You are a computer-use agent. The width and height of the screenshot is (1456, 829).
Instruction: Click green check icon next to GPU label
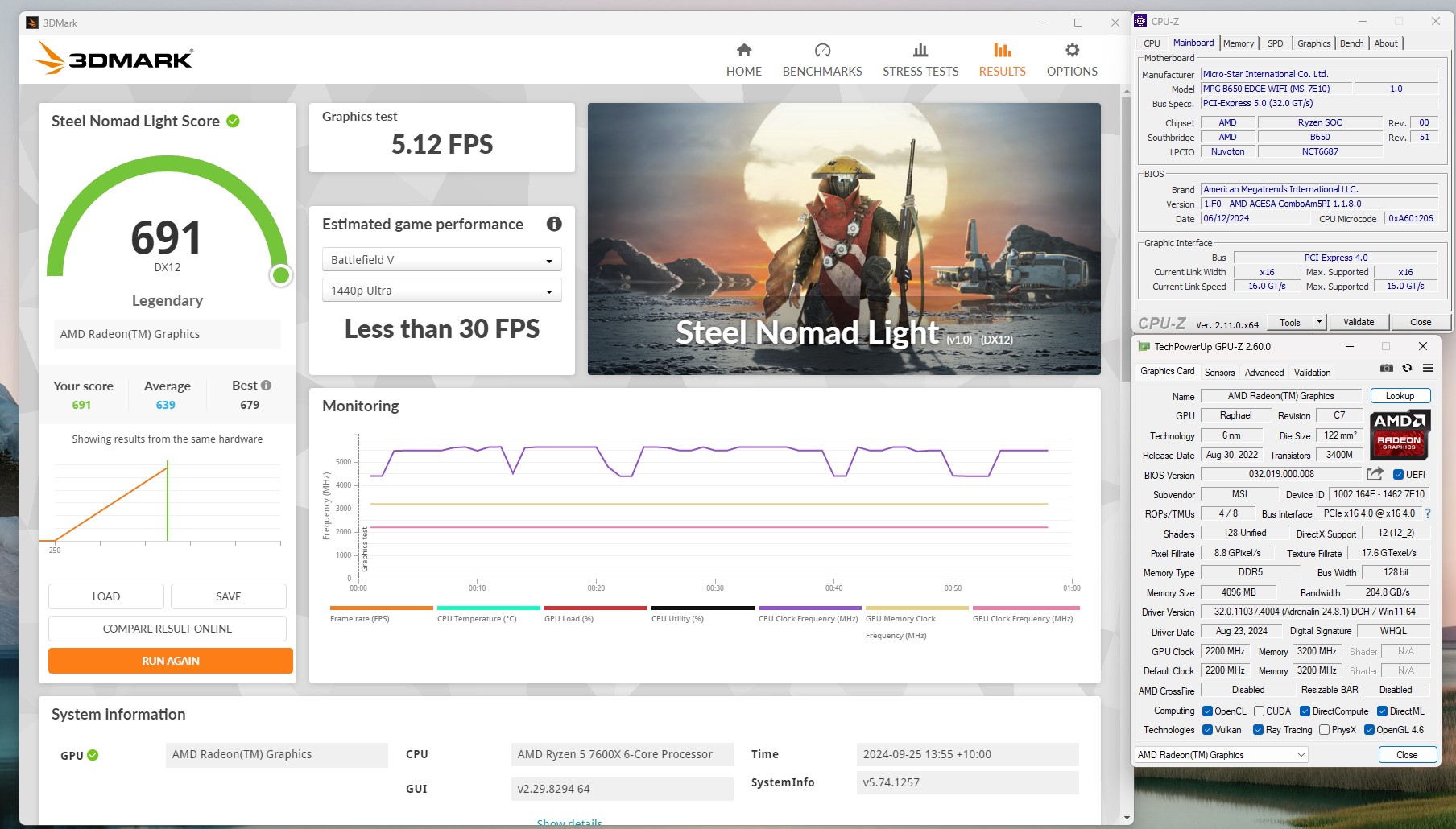click(x=93, y=755)
